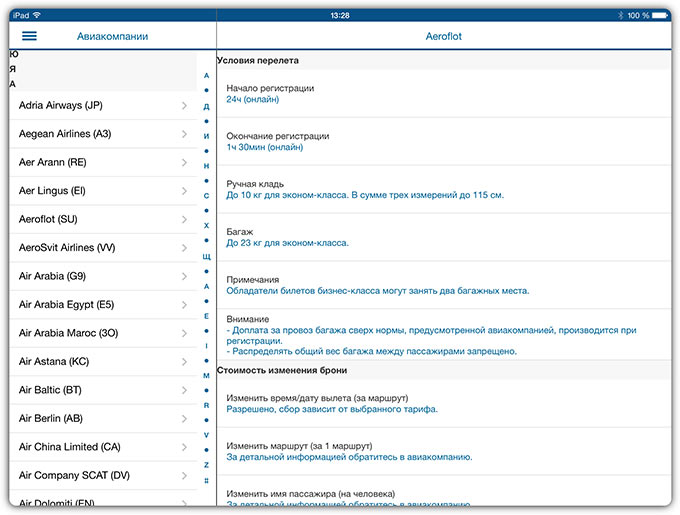Jump to letter M in index
The height and width of the screenshot is (515, 680).
coord(206,375)
